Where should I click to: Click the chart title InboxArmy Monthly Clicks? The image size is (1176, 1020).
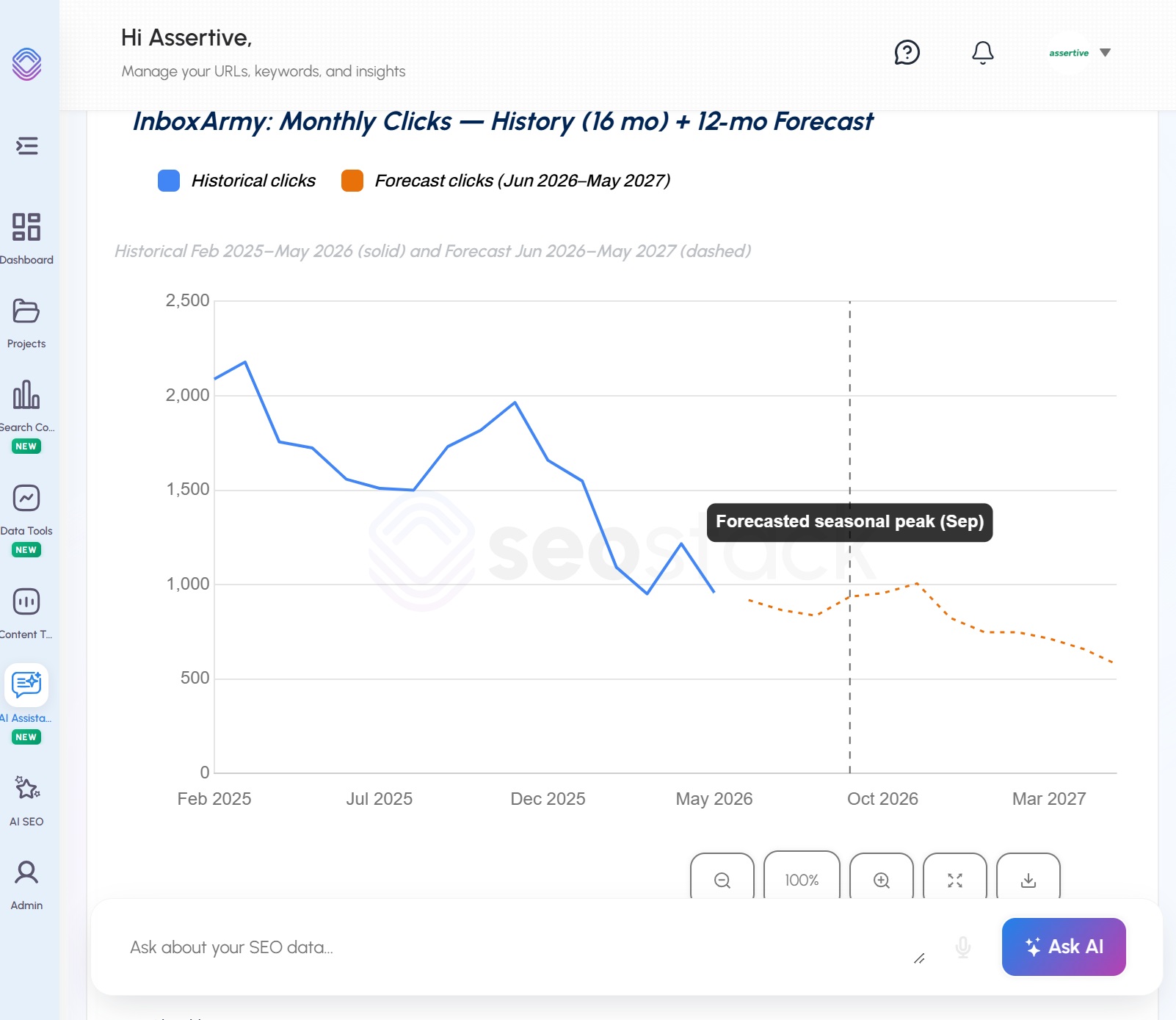[x=503, y=122]
